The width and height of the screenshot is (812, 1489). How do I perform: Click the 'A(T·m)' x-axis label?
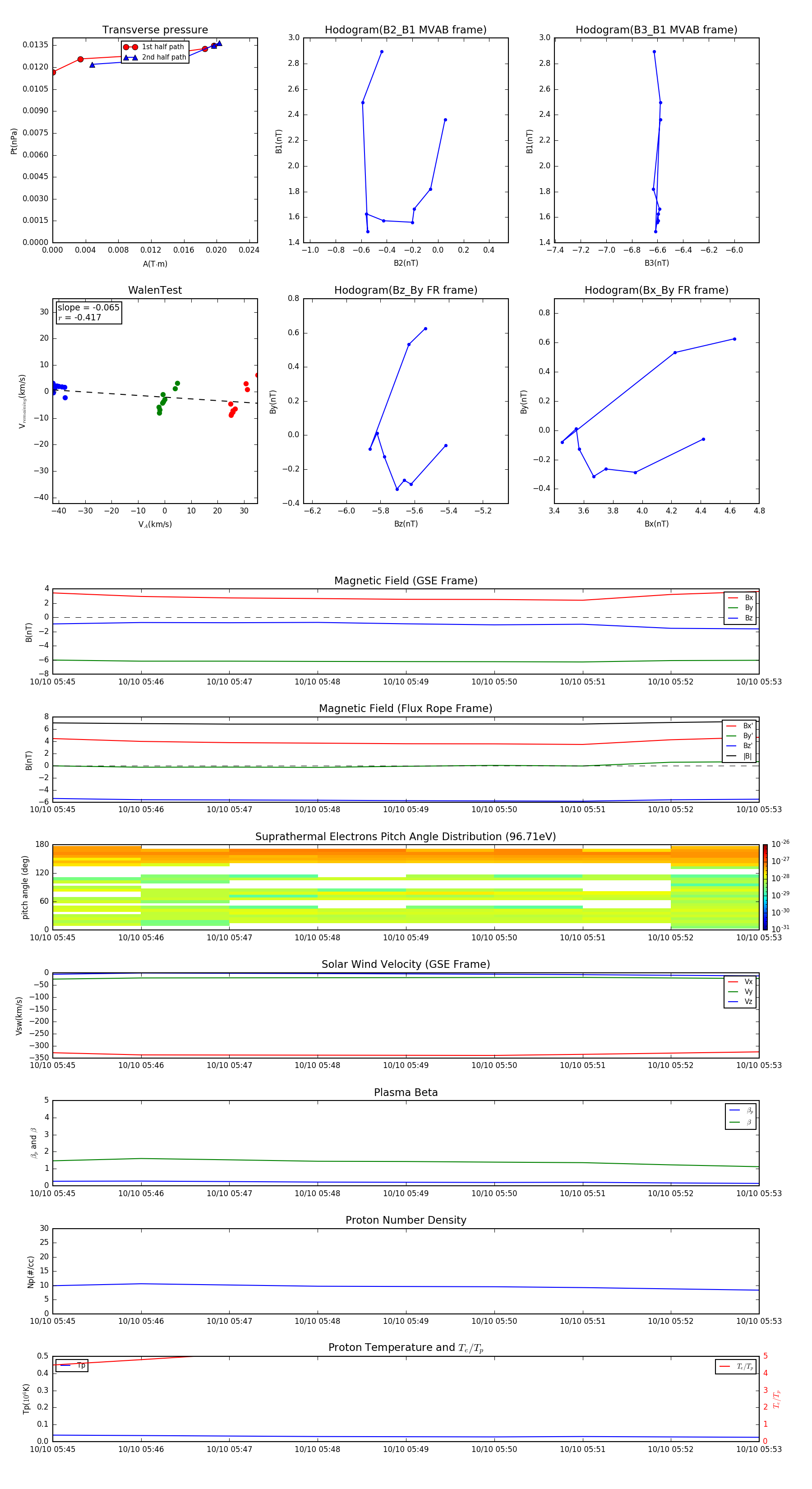[x=155, y=264]
